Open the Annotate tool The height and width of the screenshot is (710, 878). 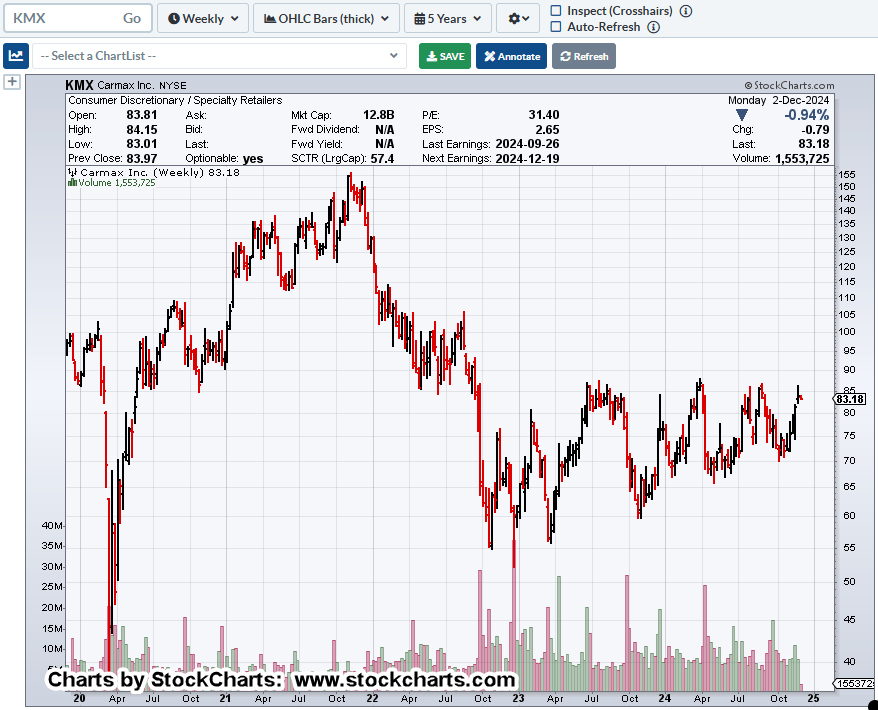tap(511, 56)
